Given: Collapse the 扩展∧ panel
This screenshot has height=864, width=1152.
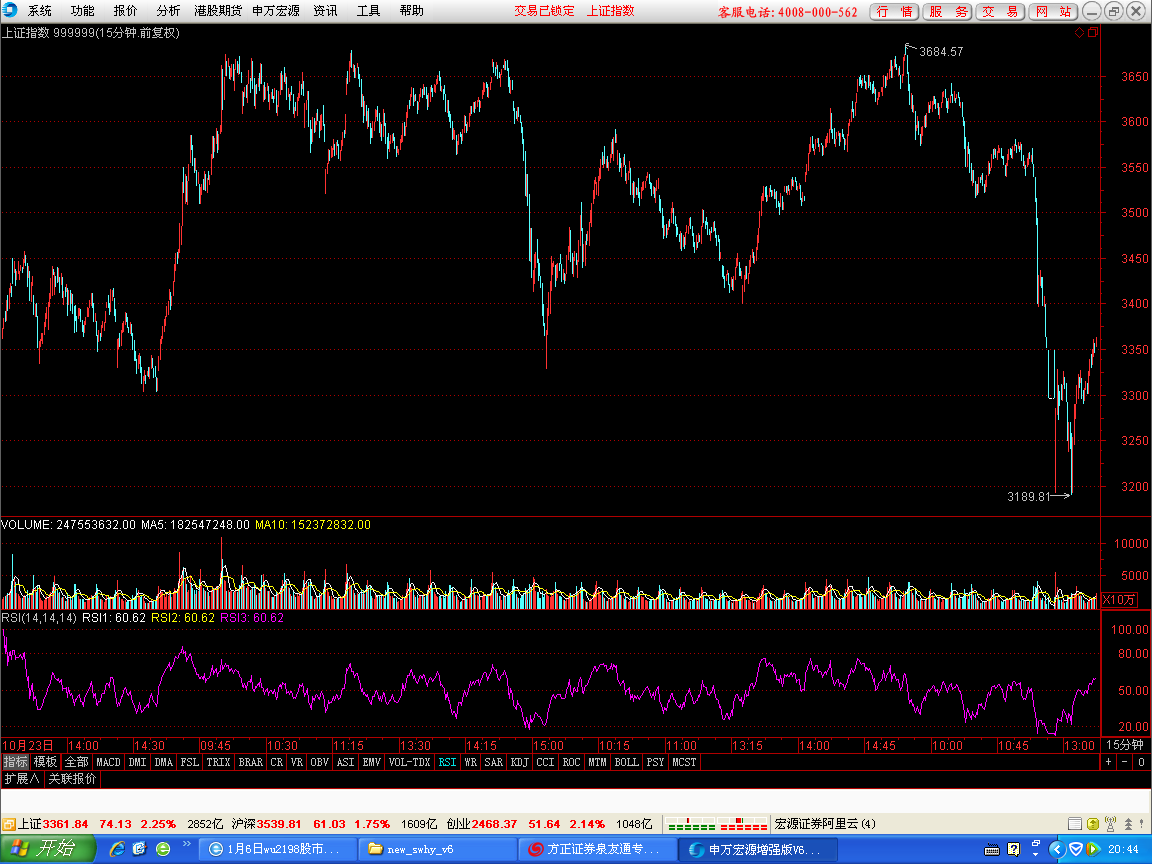Looking at the screenshot, I should click(x=21, y=779).
